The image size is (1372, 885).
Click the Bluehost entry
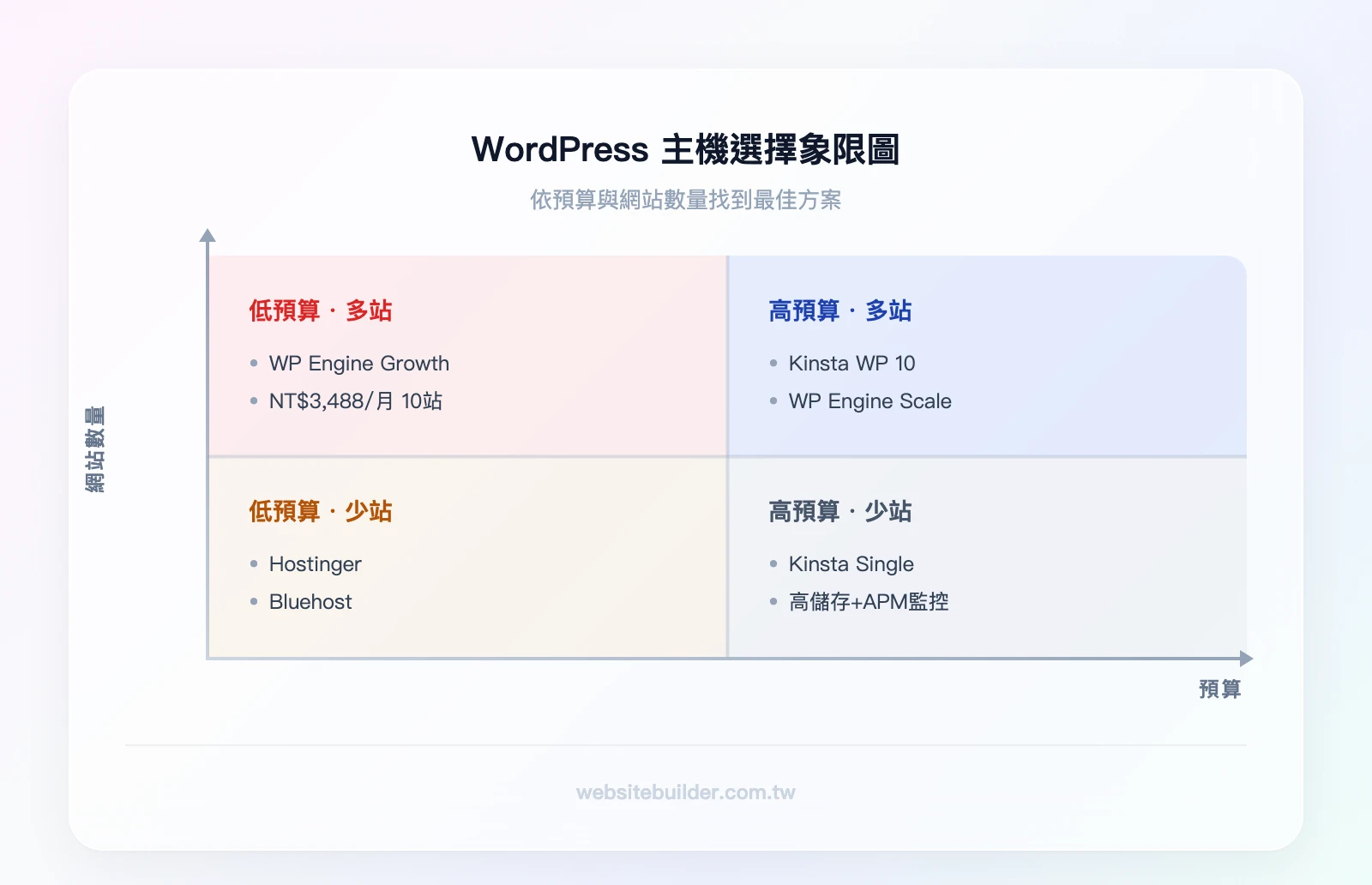click(x=310, y=602)
